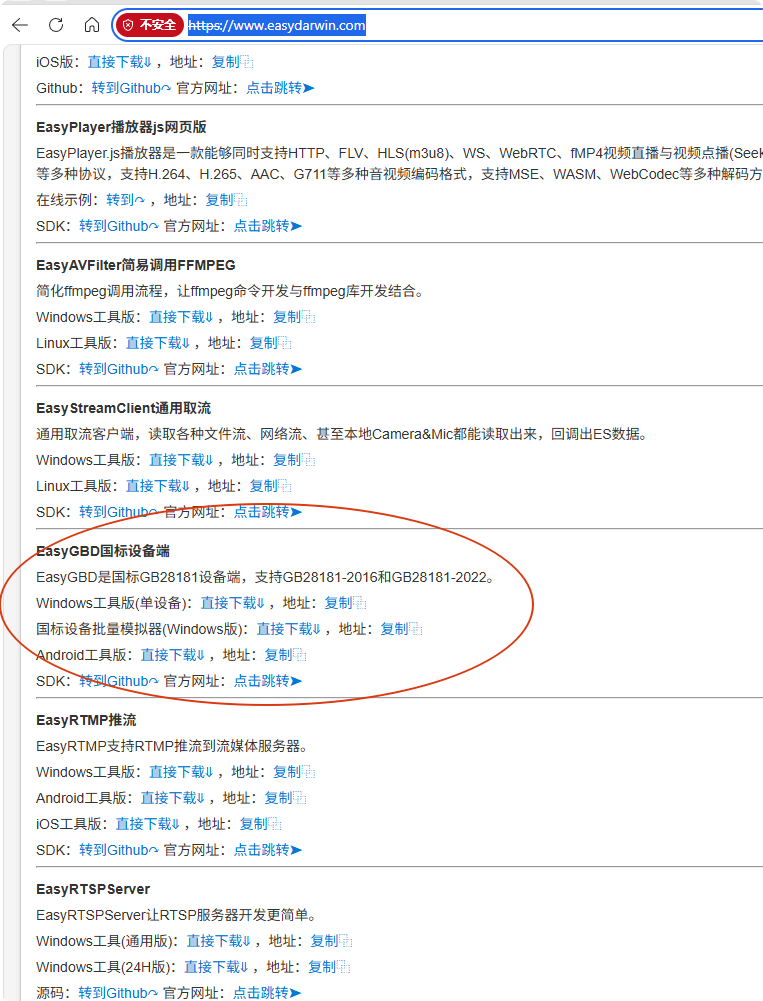Download EasyAVFilter Windows工具版
The width and height of the screenshot is (763, 1001).
(x=181, y=317)
